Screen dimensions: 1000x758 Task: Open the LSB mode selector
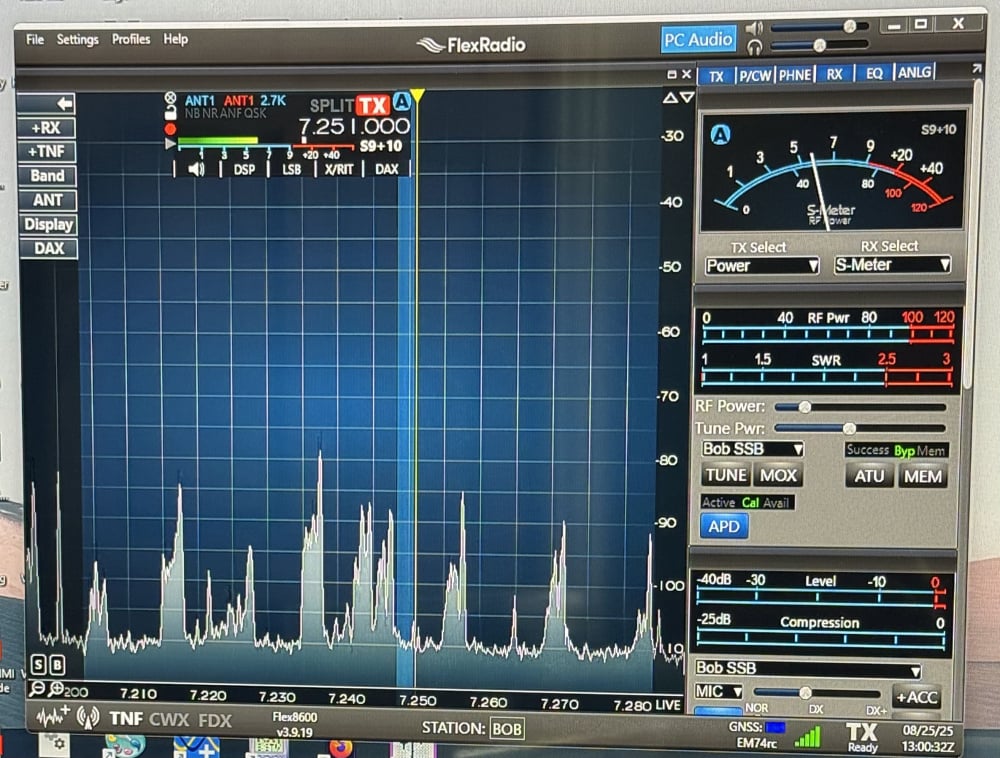(x=291, y=170)
